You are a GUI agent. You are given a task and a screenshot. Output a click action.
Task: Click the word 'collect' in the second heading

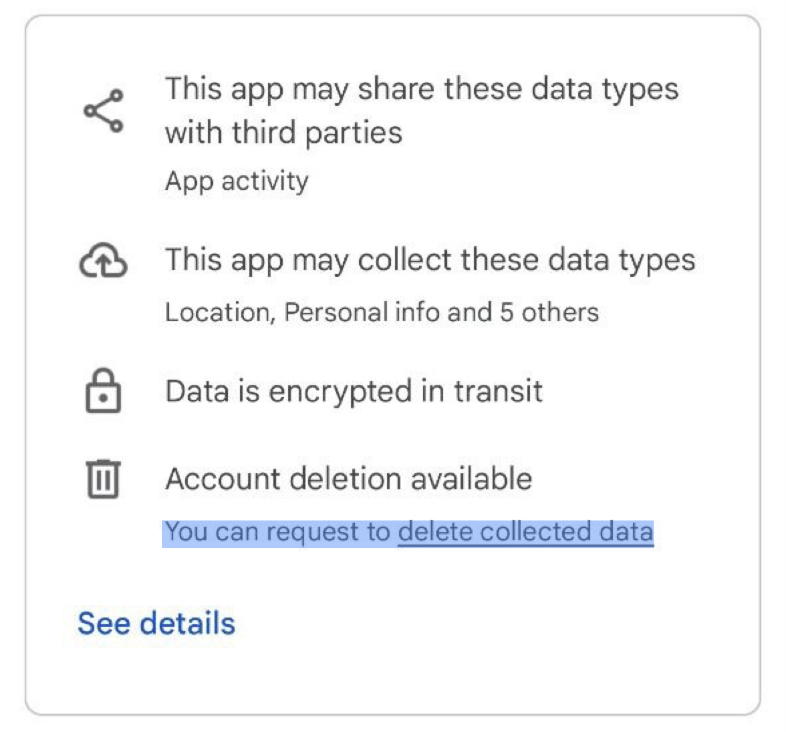(x=405, y=261)
